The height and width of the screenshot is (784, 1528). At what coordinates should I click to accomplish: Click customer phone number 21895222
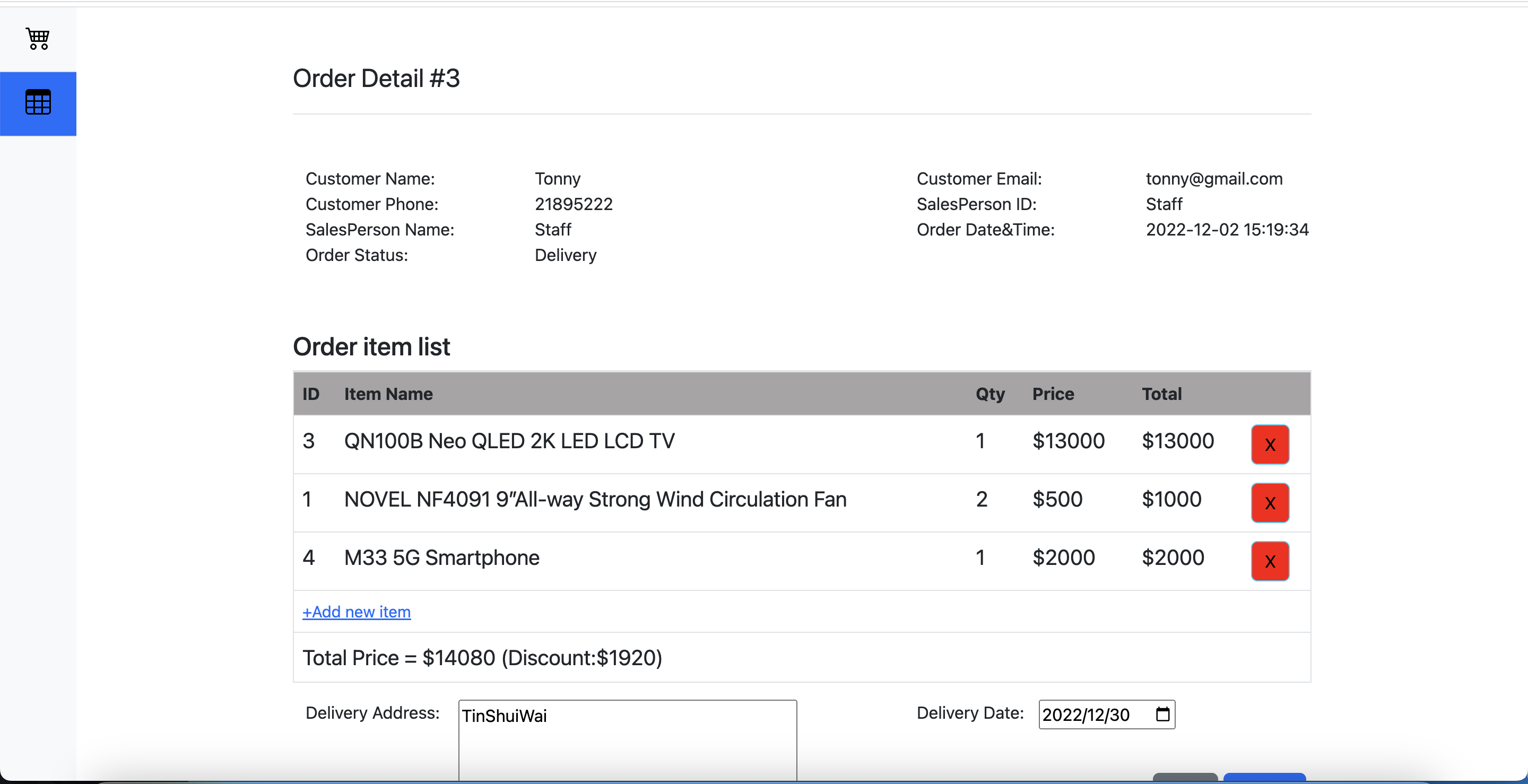click(x=573, y=204)
